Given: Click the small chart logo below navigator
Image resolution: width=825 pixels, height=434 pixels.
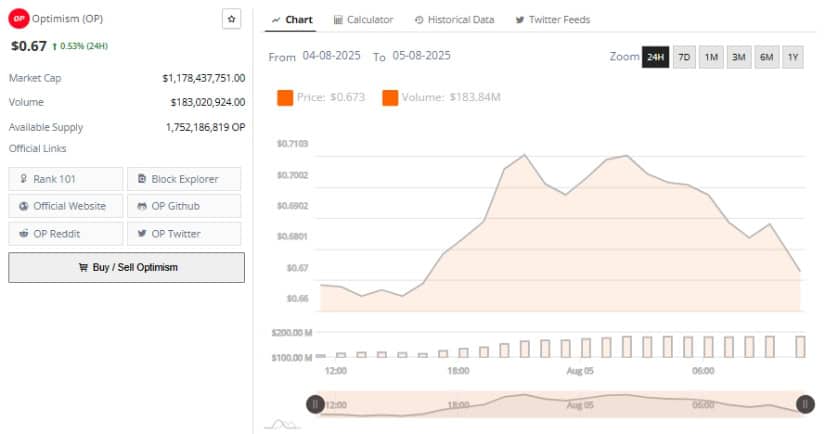Looking at the screenshot, I should pos(282,425).
